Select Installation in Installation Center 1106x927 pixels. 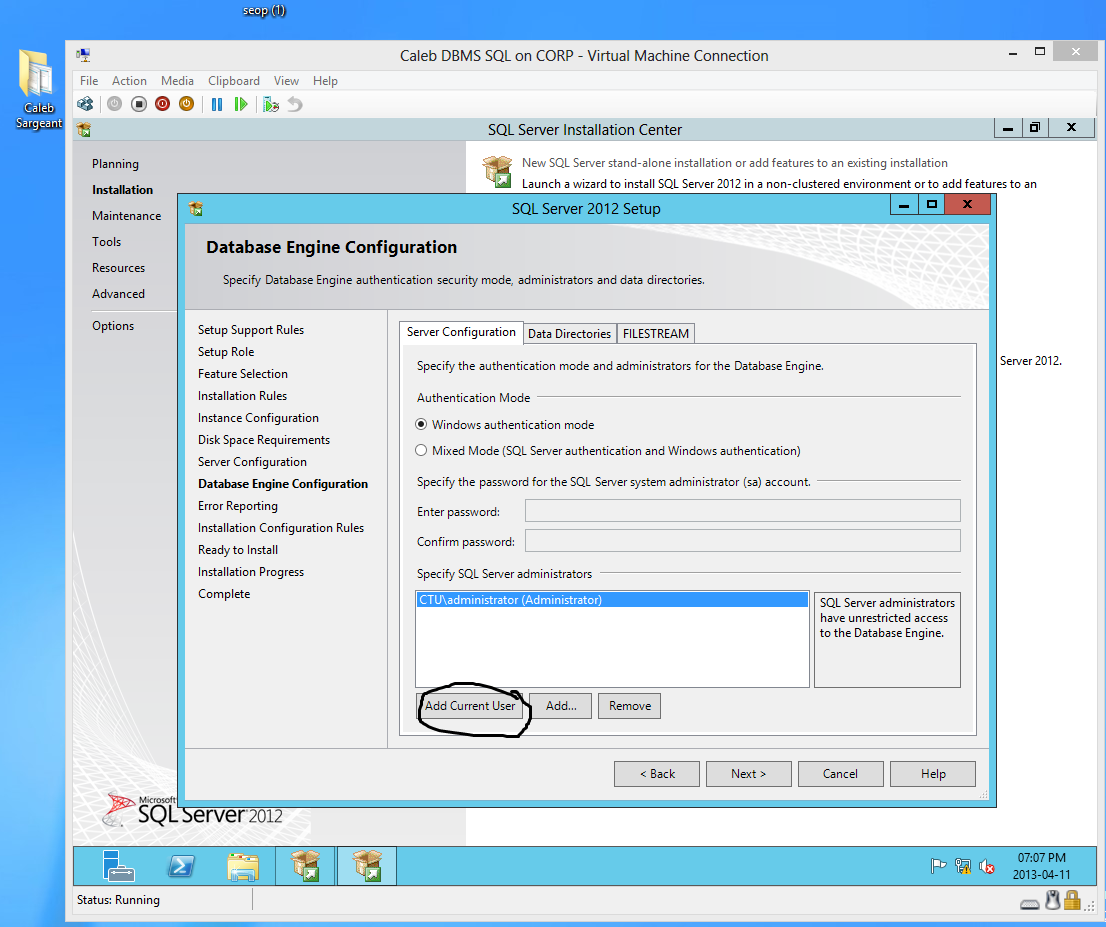click(x=122, y=190)
